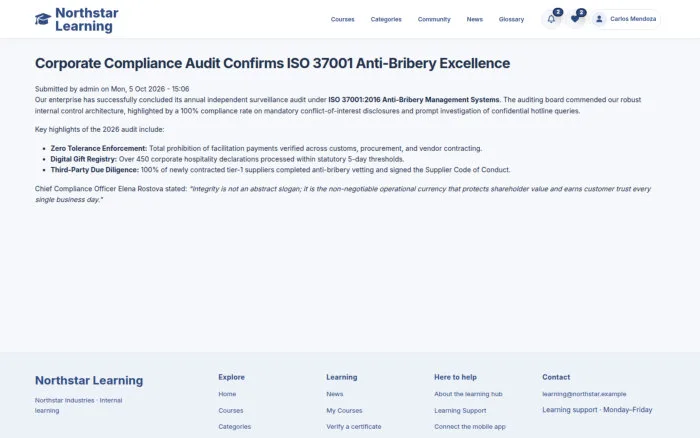
Task: Click the 'Third-Party Due Diligence:' bullet
Action: 95,170
